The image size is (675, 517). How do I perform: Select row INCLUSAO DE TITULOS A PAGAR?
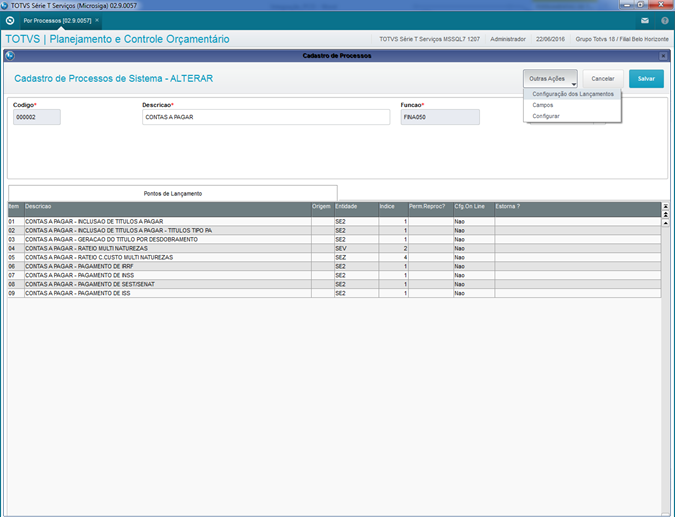click(334, 221)
